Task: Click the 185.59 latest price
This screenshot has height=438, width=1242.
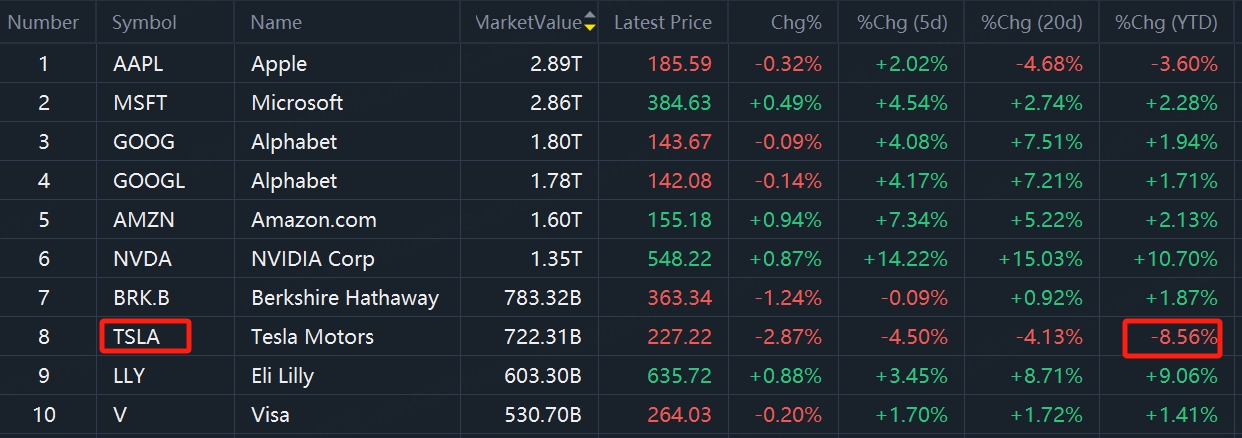Action: pos(680,64)
